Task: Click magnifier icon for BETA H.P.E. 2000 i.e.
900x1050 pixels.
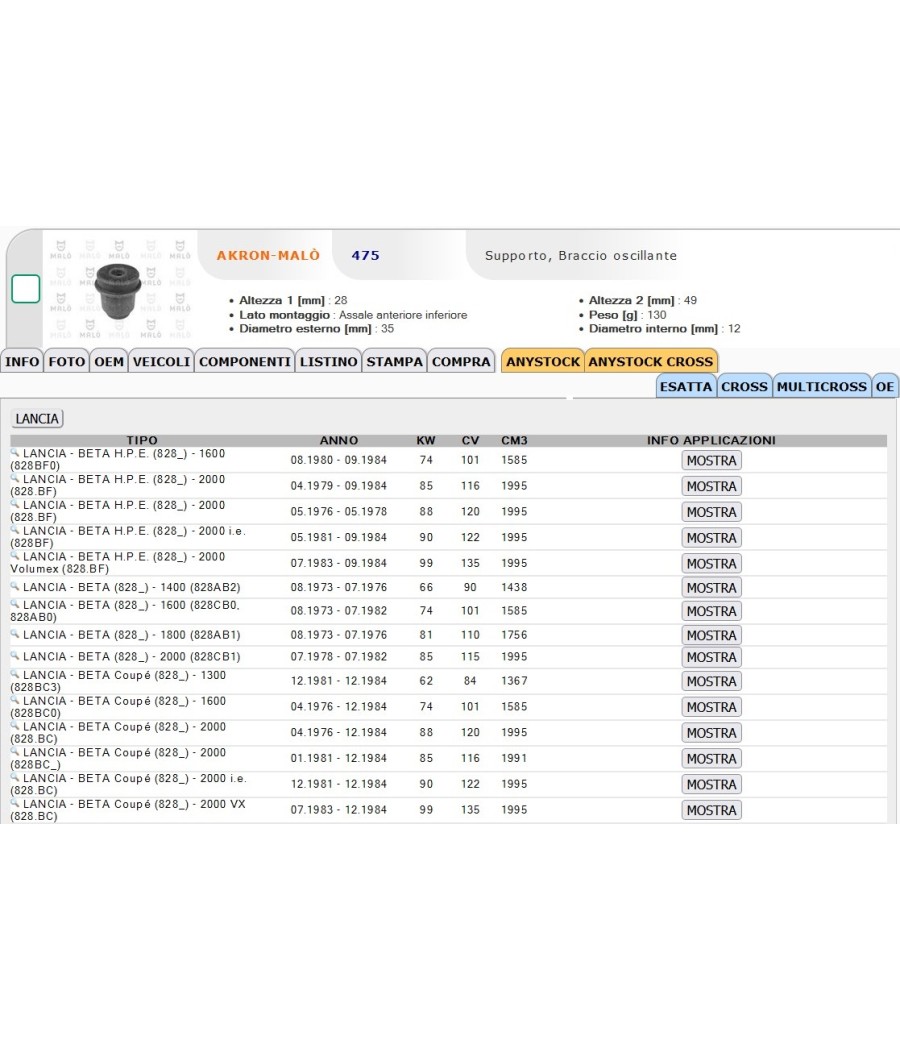Action: (x=15, y=530)
